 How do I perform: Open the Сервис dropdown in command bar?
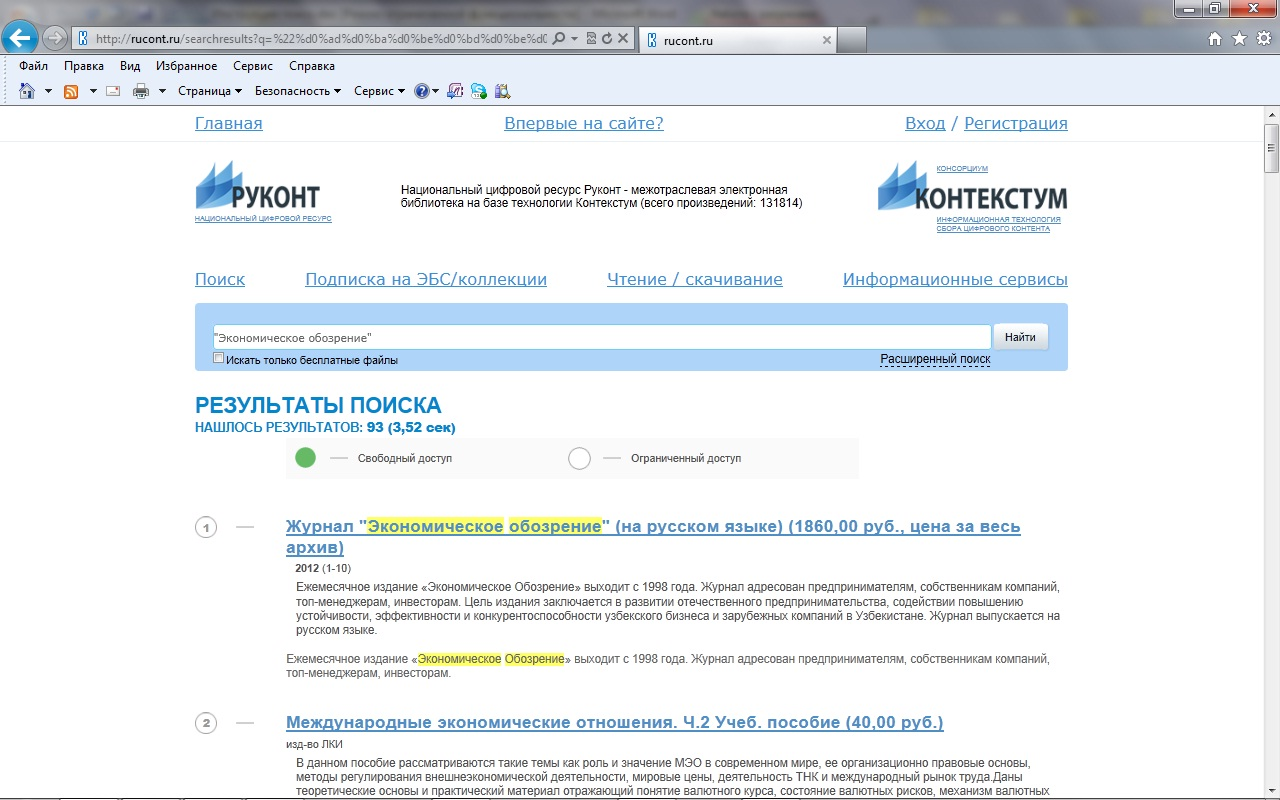click(379, 91)
